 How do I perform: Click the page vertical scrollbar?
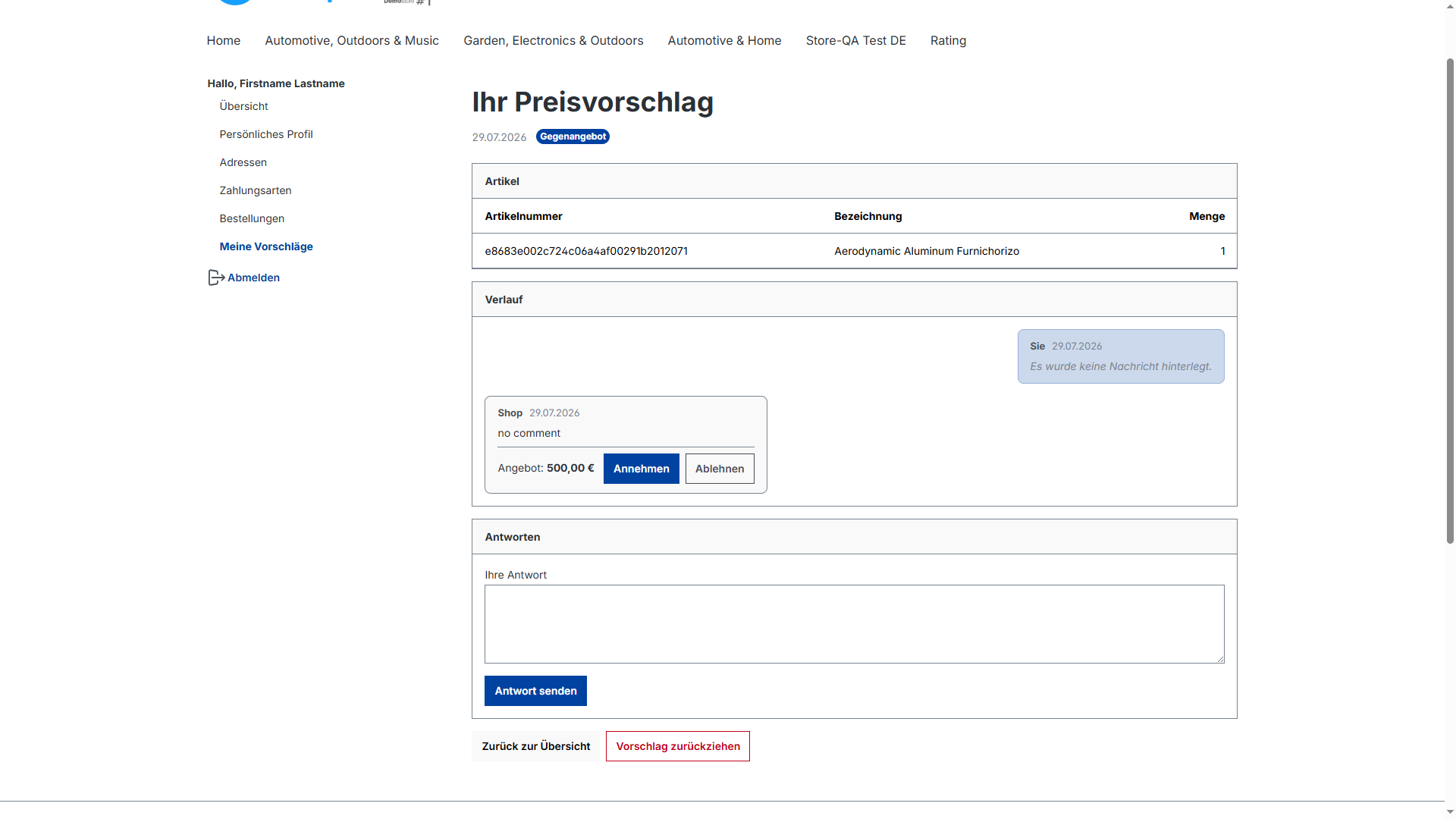1450,301
